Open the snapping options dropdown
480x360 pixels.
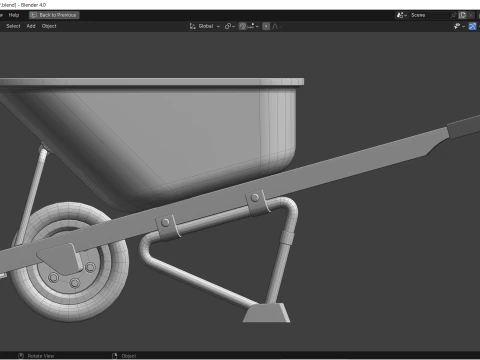pyautogui.click(x=253, y=26)
